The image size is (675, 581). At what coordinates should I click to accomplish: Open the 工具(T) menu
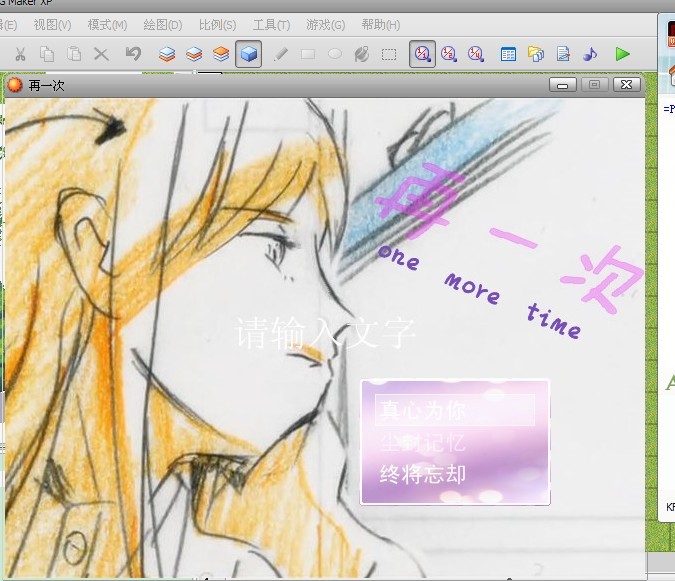[271, 25]
